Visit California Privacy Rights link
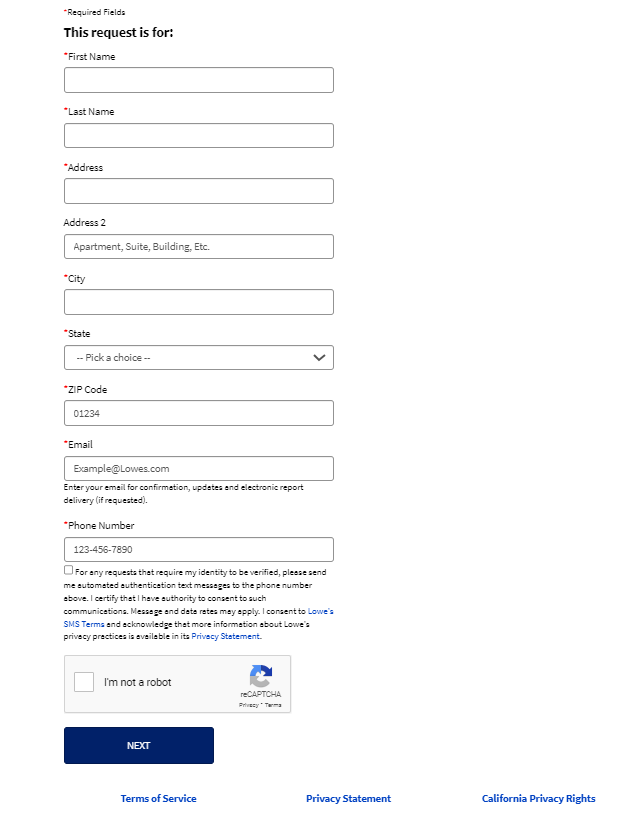The height and width of the screenshot is (813, 635). click(x=539, y=798)
